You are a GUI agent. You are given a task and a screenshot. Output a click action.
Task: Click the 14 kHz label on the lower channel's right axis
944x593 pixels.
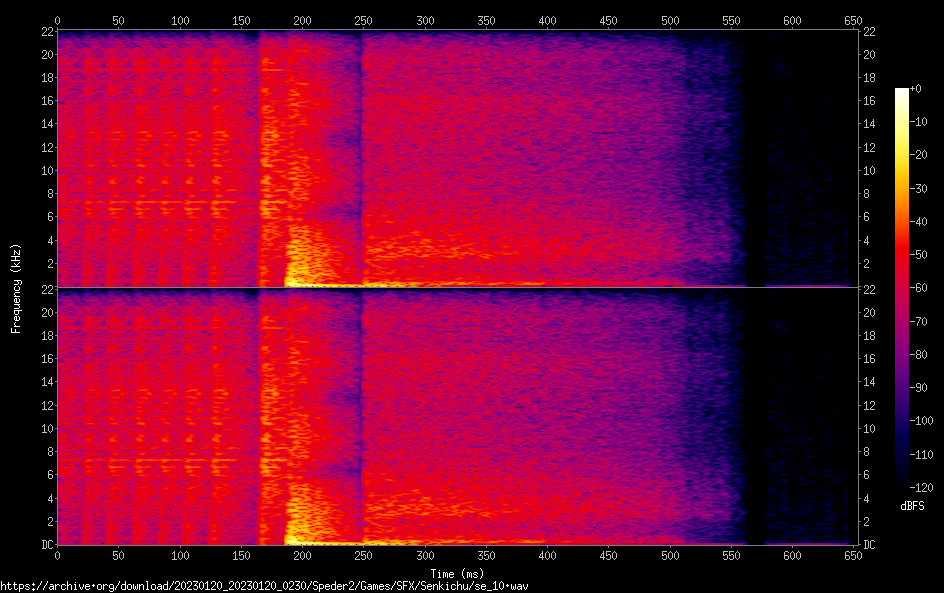[869, 382]
